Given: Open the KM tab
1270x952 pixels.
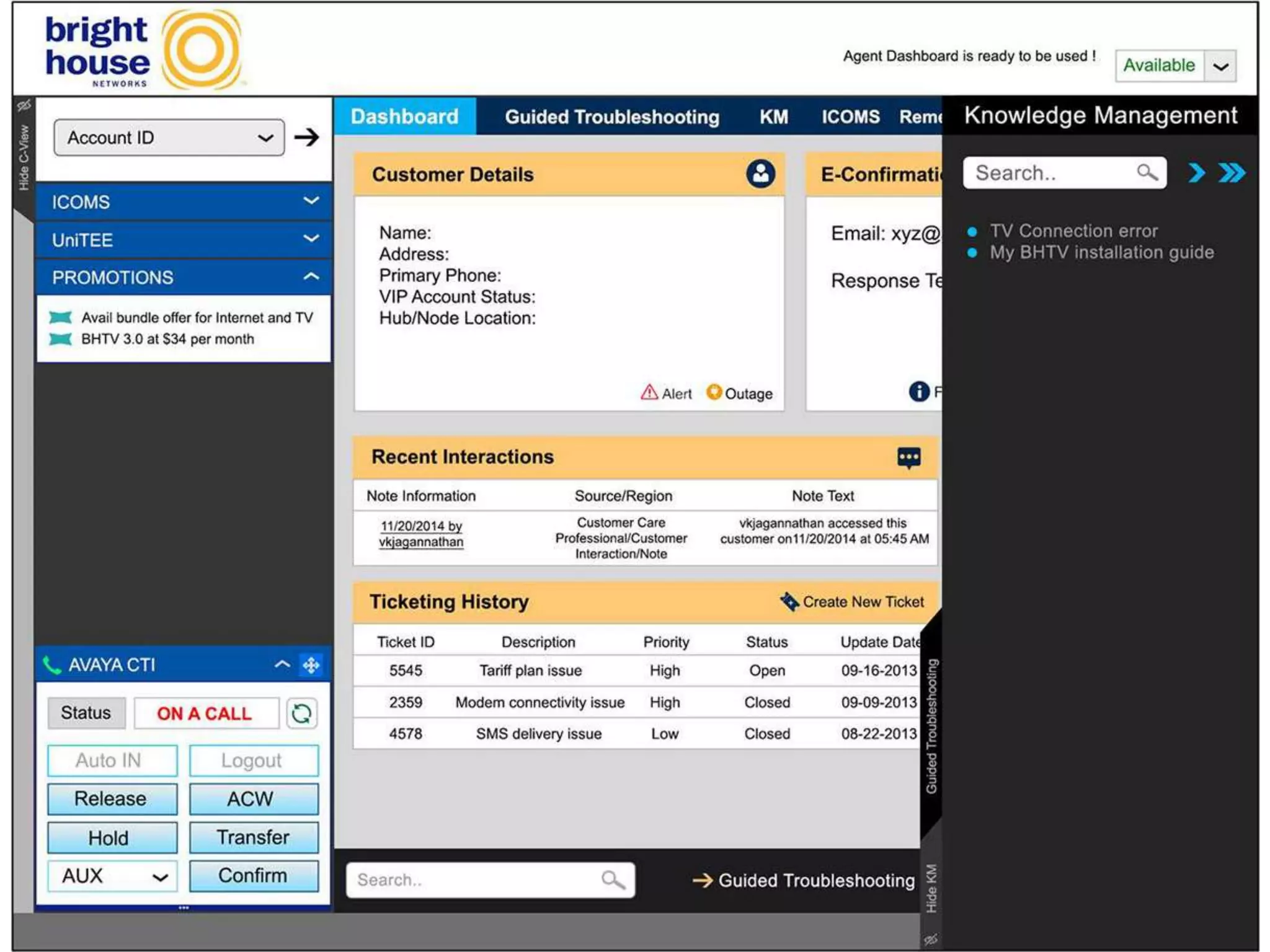Looking at the screenshot, I should click(x=774, y=117).
